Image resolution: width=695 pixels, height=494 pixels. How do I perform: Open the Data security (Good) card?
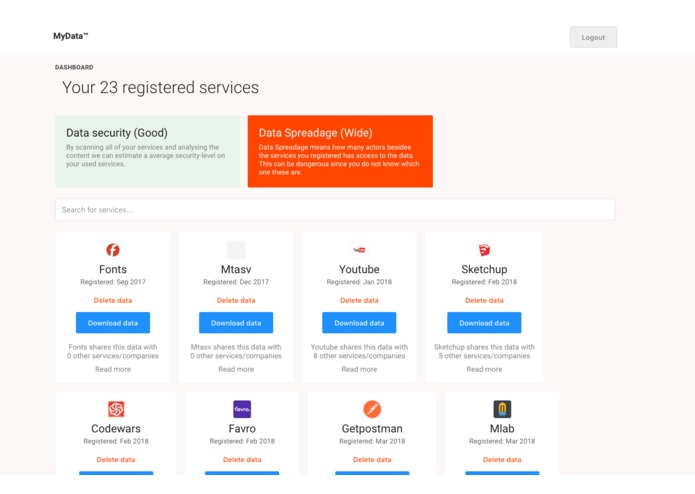148,151
